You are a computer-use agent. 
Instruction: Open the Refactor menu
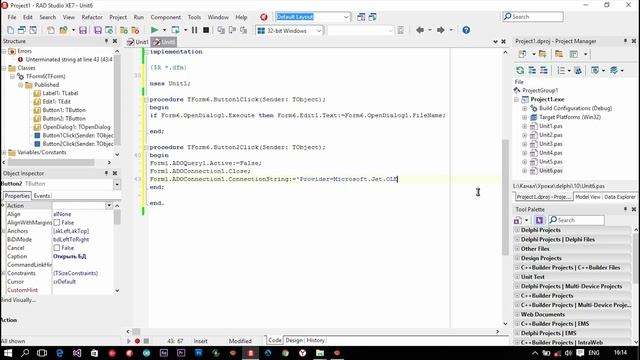(x=92, y=17)
